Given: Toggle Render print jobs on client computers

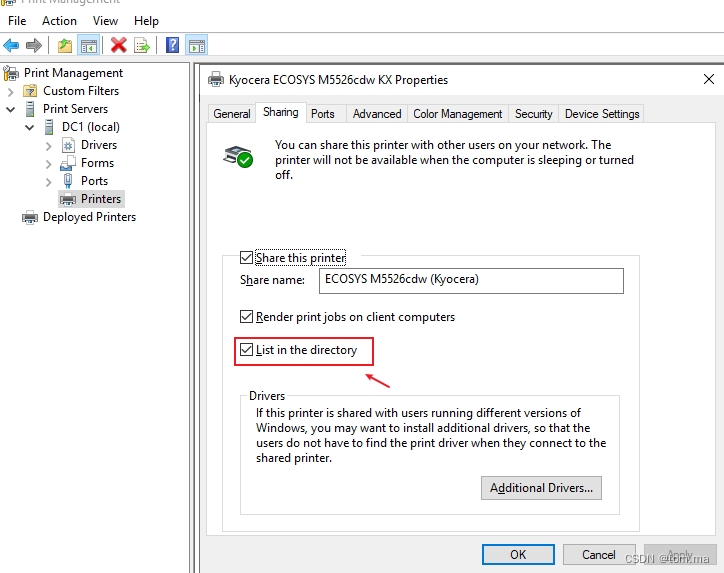Looking at the screenshot, I should tap(246, 317).
